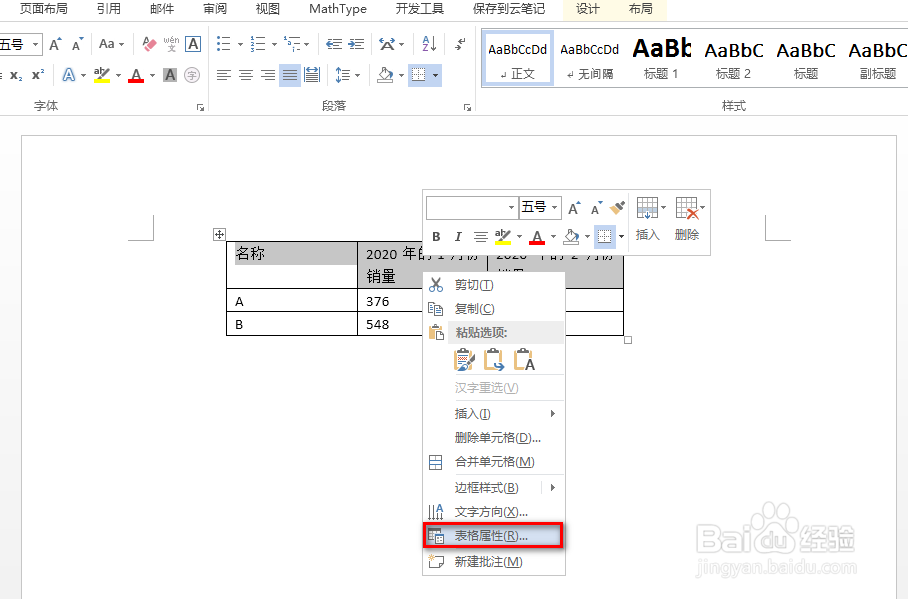This screenshot has height=599, width=908.
Task: Select the Pinyin guide icon in Font group
Action: [x=172, y=44]
